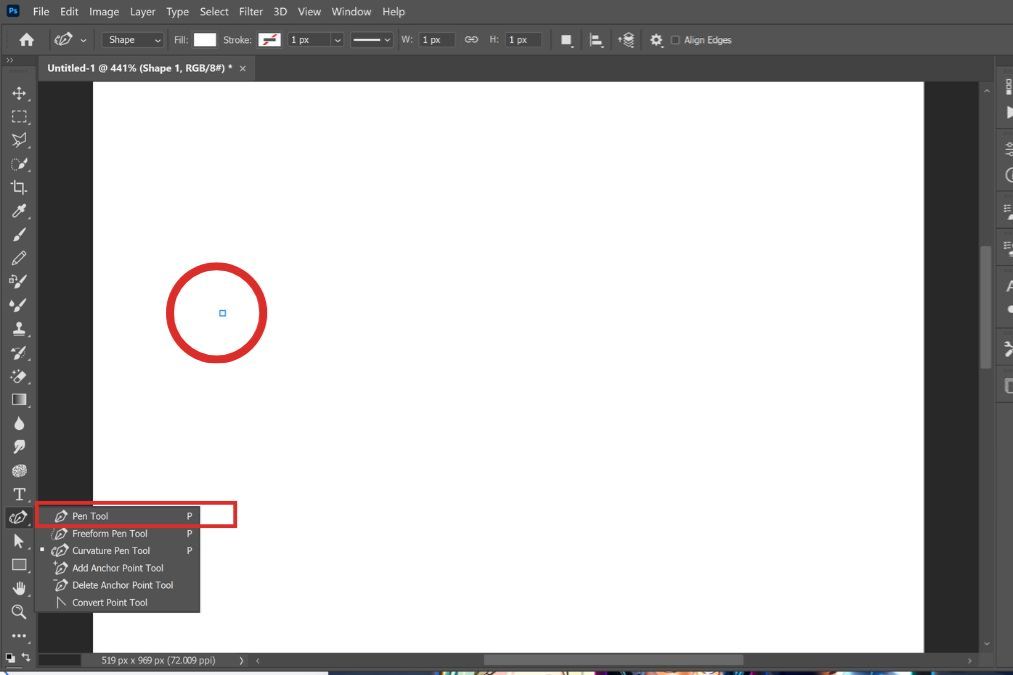Open path alignment options icon
The image size is (1013, 675).
click(x=596, y=40)
